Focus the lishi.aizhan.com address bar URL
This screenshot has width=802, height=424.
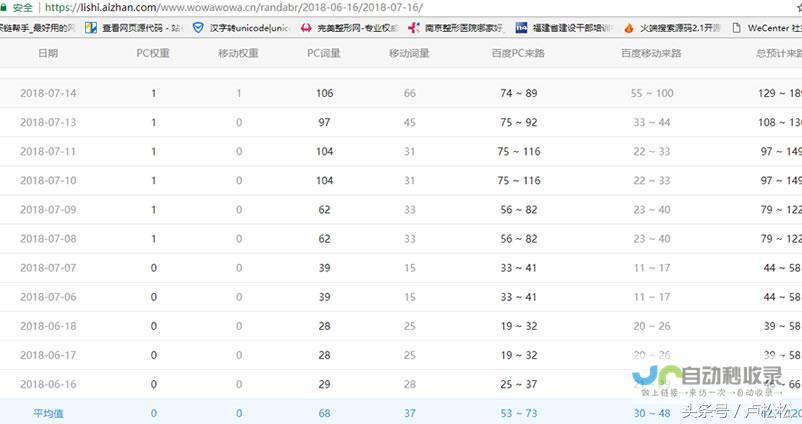[234, 8]
